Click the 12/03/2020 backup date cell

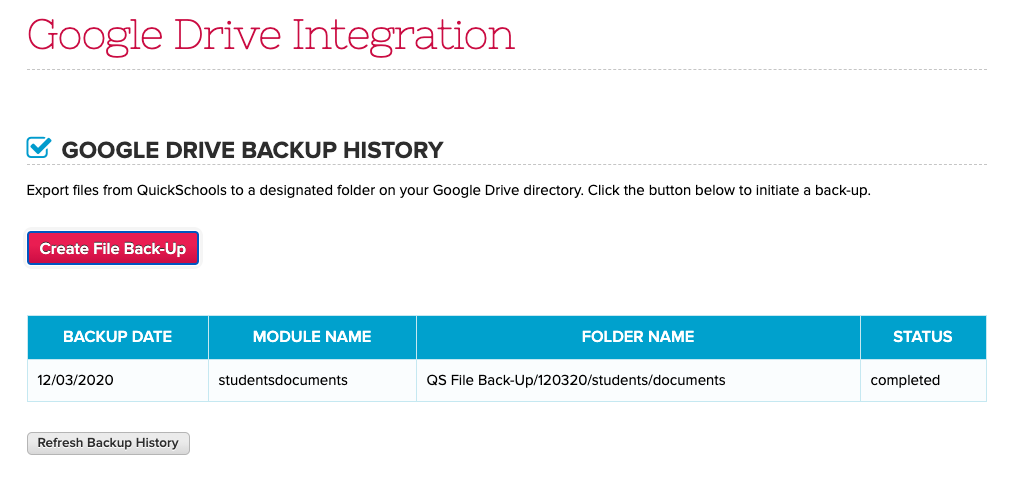click(118, 380)
